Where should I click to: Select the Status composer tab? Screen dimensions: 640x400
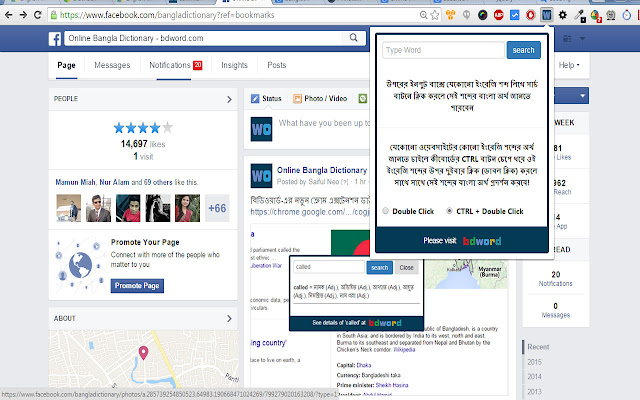[x=266, y=98]
